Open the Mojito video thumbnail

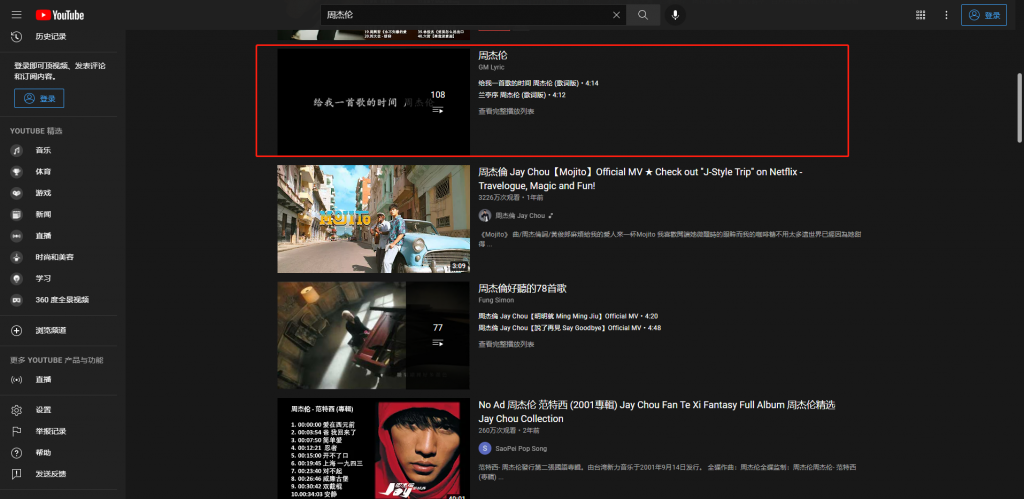point(374,219)
